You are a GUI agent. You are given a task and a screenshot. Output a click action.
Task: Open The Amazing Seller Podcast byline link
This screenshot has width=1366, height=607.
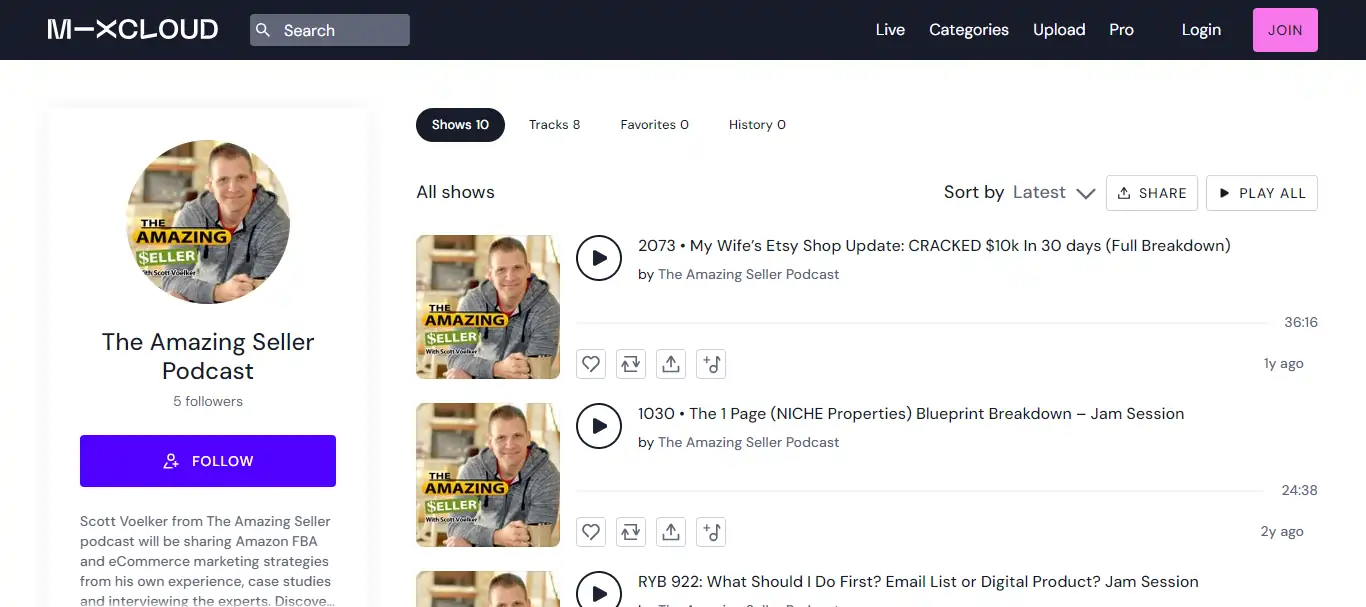point(748,274)
